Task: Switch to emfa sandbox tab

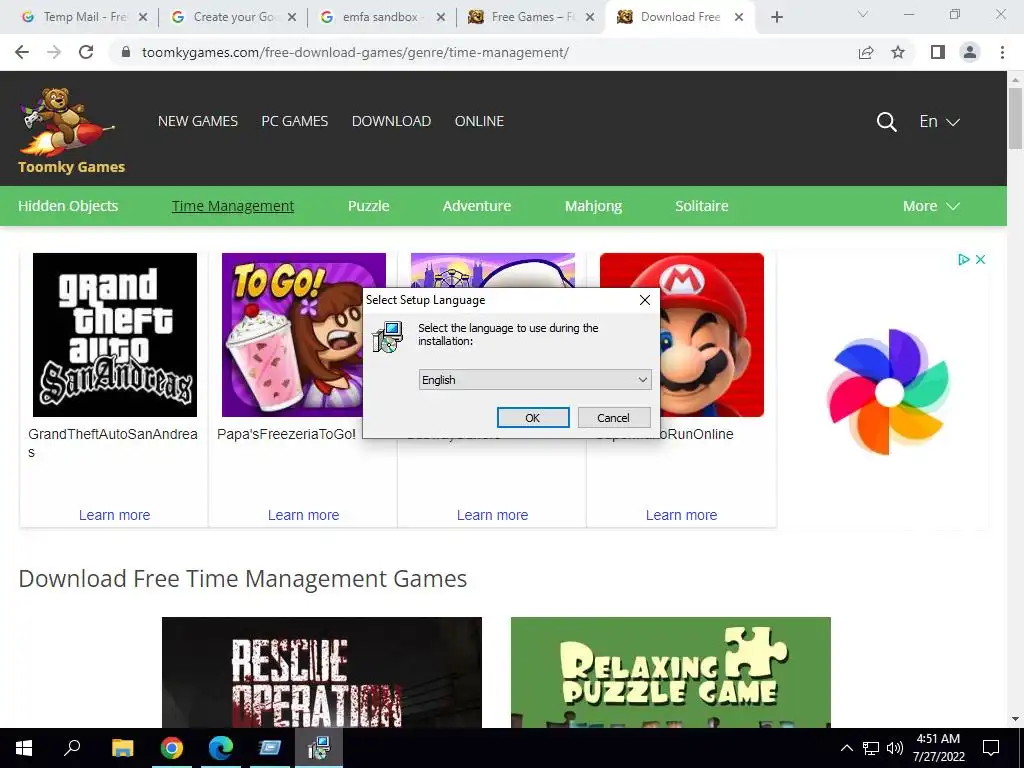Action: 382,17
